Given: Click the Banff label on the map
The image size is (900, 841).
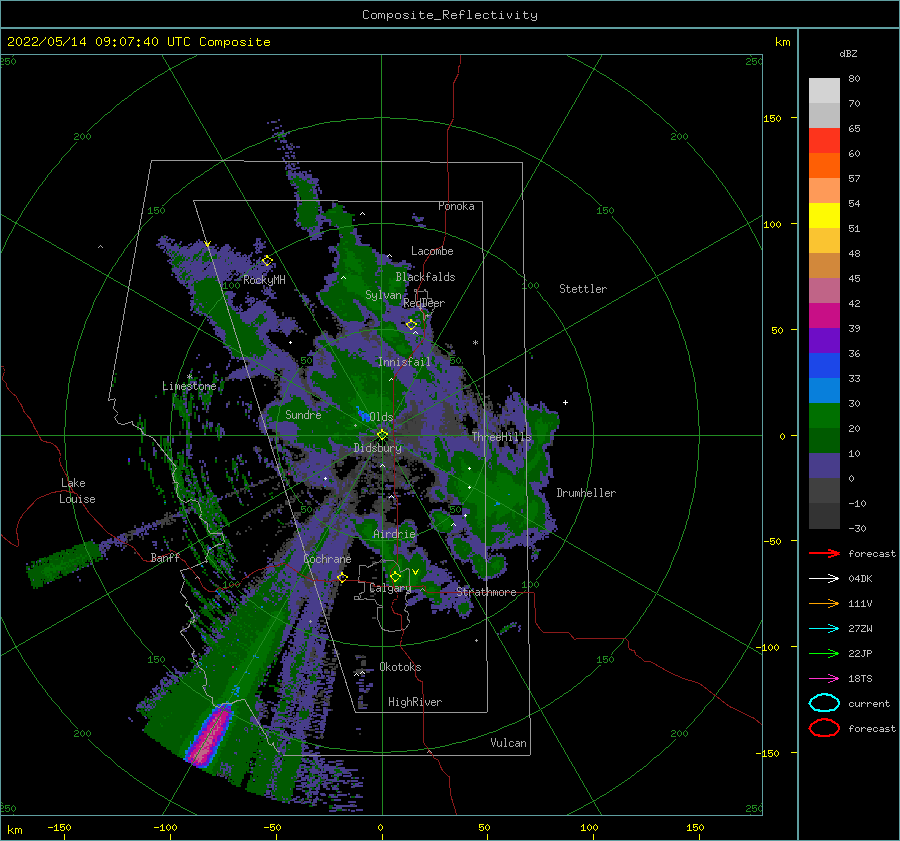Looking at the screenshot, I should [x=165, y=557].
